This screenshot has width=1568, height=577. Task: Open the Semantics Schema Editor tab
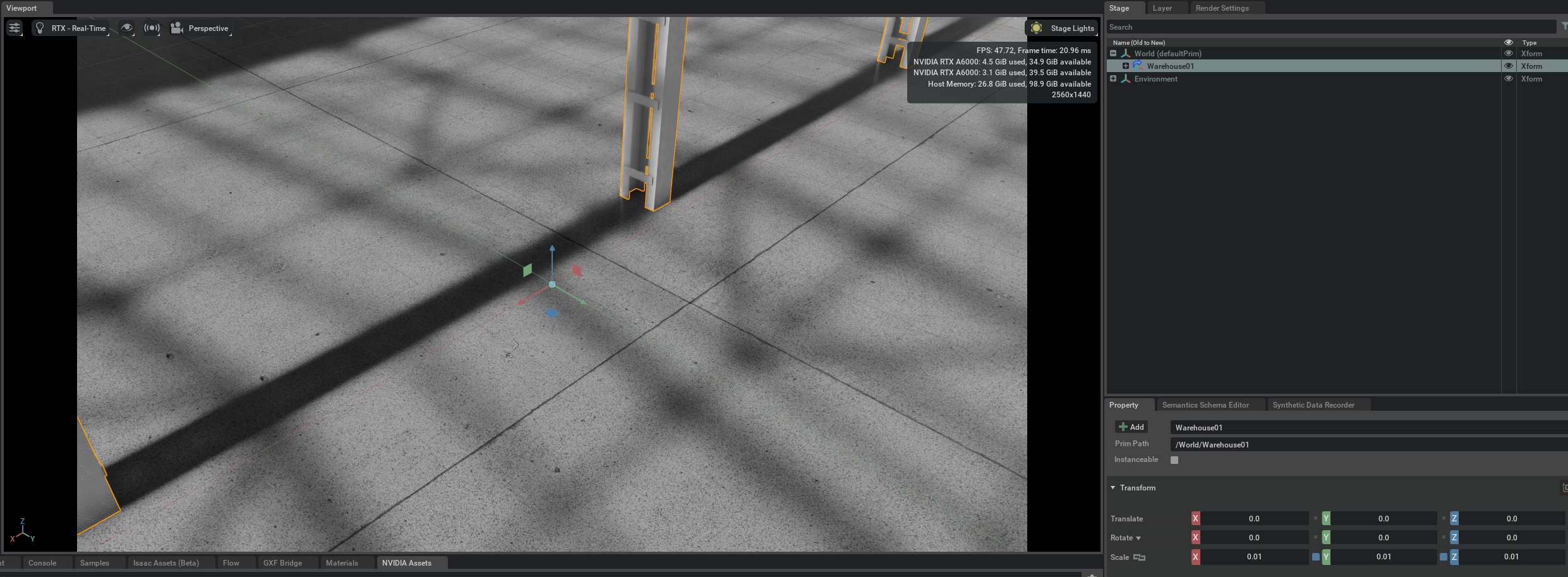pyautogui.click(x=1205, y=405)
